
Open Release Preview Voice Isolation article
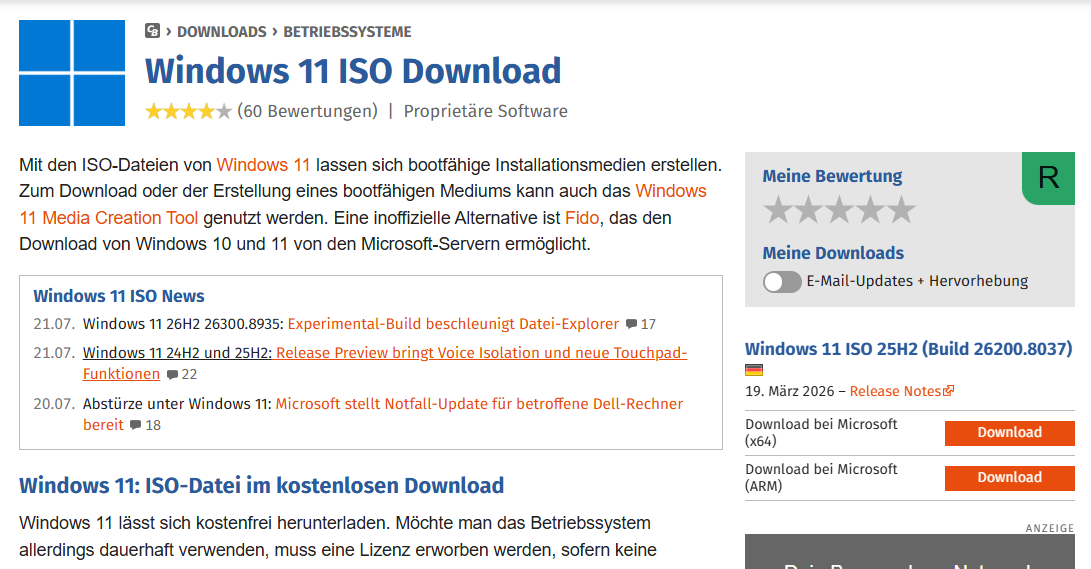(x=481, y=353)
